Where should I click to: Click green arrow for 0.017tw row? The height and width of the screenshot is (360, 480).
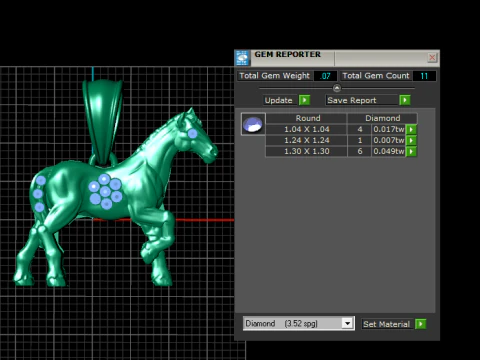click(411, 129)
